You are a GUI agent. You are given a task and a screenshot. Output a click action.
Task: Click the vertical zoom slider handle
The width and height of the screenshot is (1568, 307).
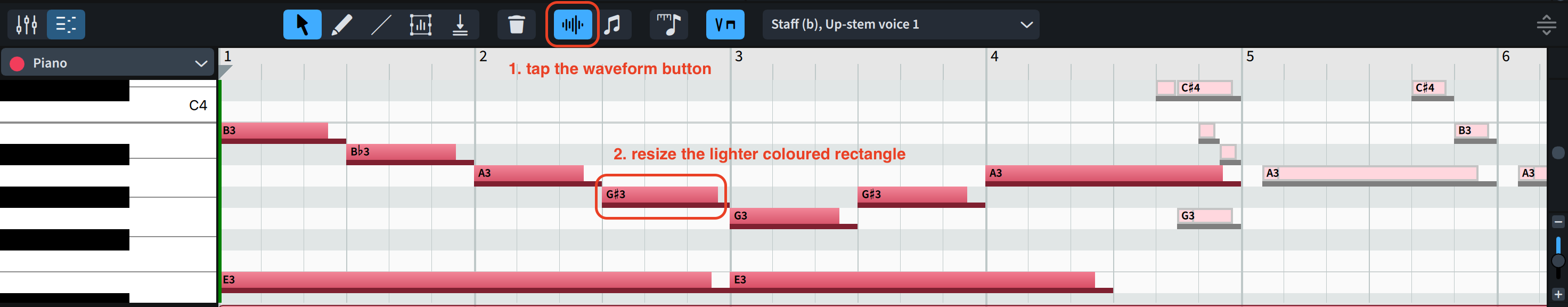point(1558,261)
